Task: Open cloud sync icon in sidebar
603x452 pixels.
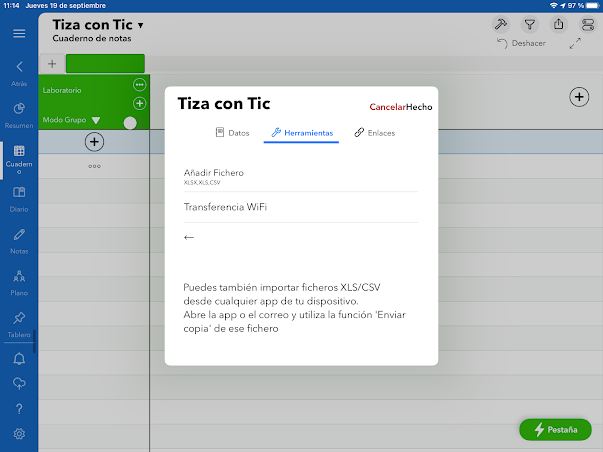Action: pyautogui.click(x=19, y=383)
